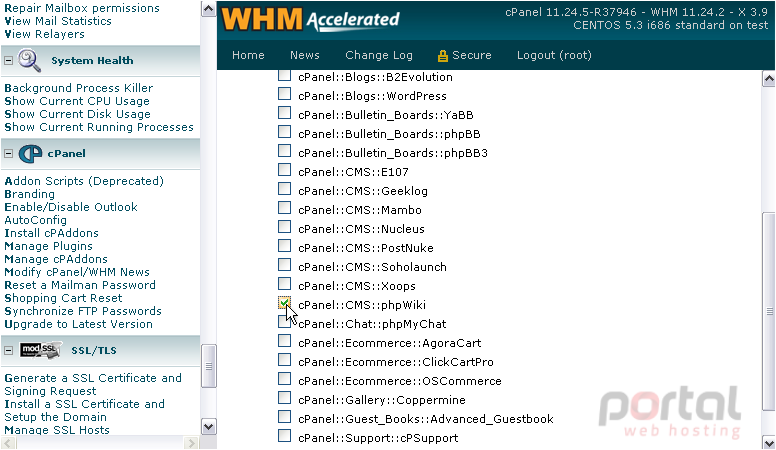Open the Home menu item
Image resolution: width=776 pixels, height=450 pixels.
pyautogui.click(x=248, y=55)
